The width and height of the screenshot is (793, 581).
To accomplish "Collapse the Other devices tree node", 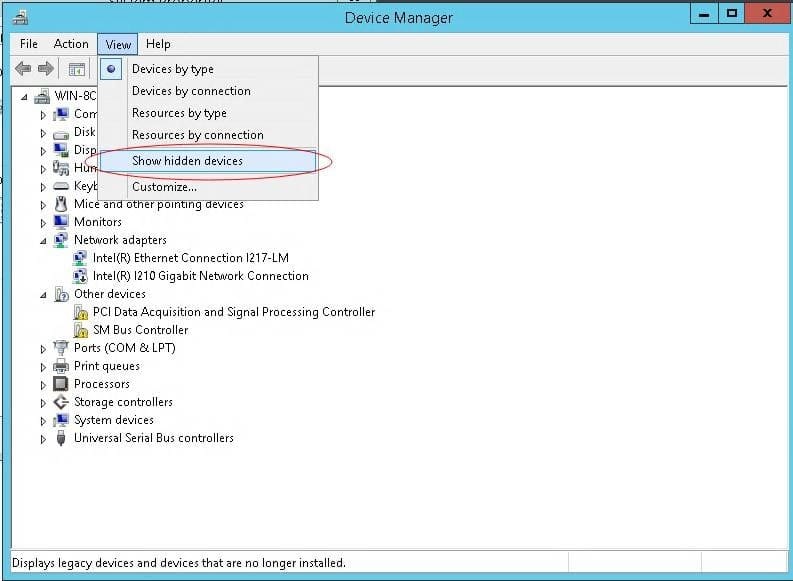I will click(43, 295).
